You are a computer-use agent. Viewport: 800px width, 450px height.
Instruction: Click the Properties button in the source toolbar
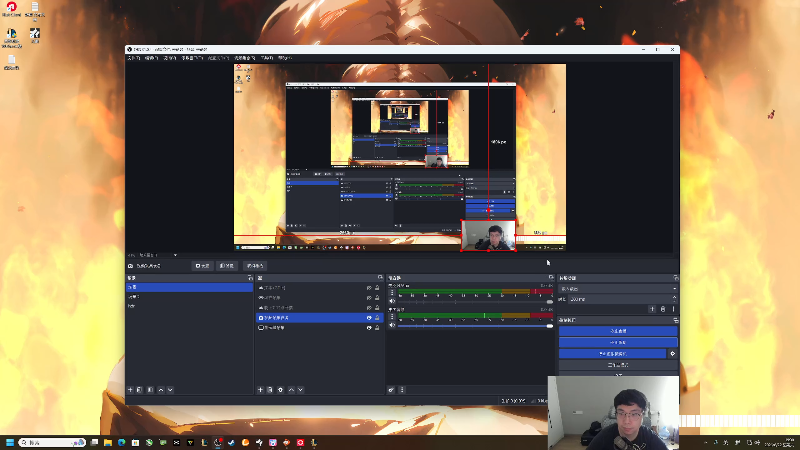[x=203, y=266]
